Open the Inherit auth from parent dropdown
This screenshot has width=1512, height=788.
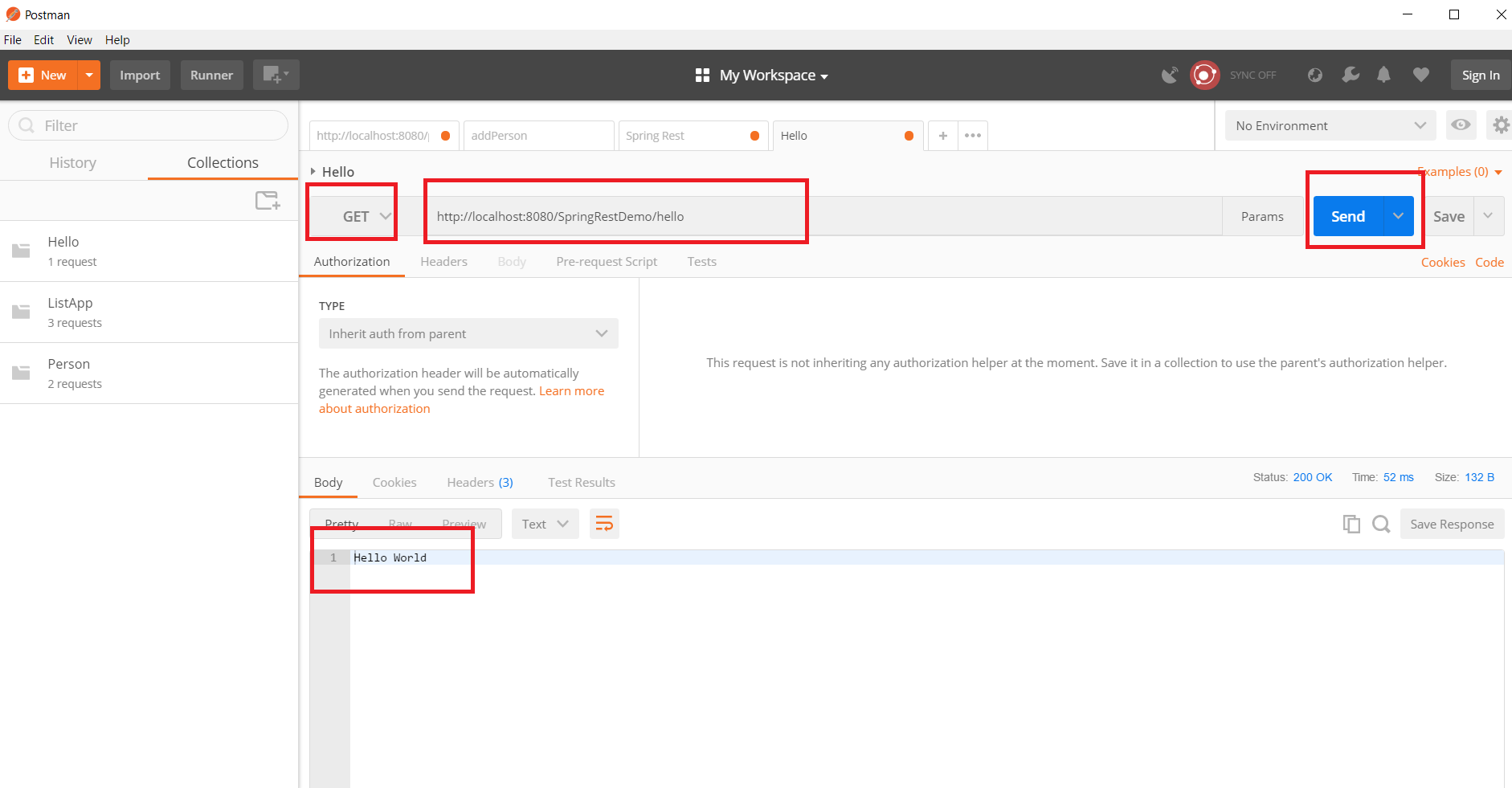point(468,334)
